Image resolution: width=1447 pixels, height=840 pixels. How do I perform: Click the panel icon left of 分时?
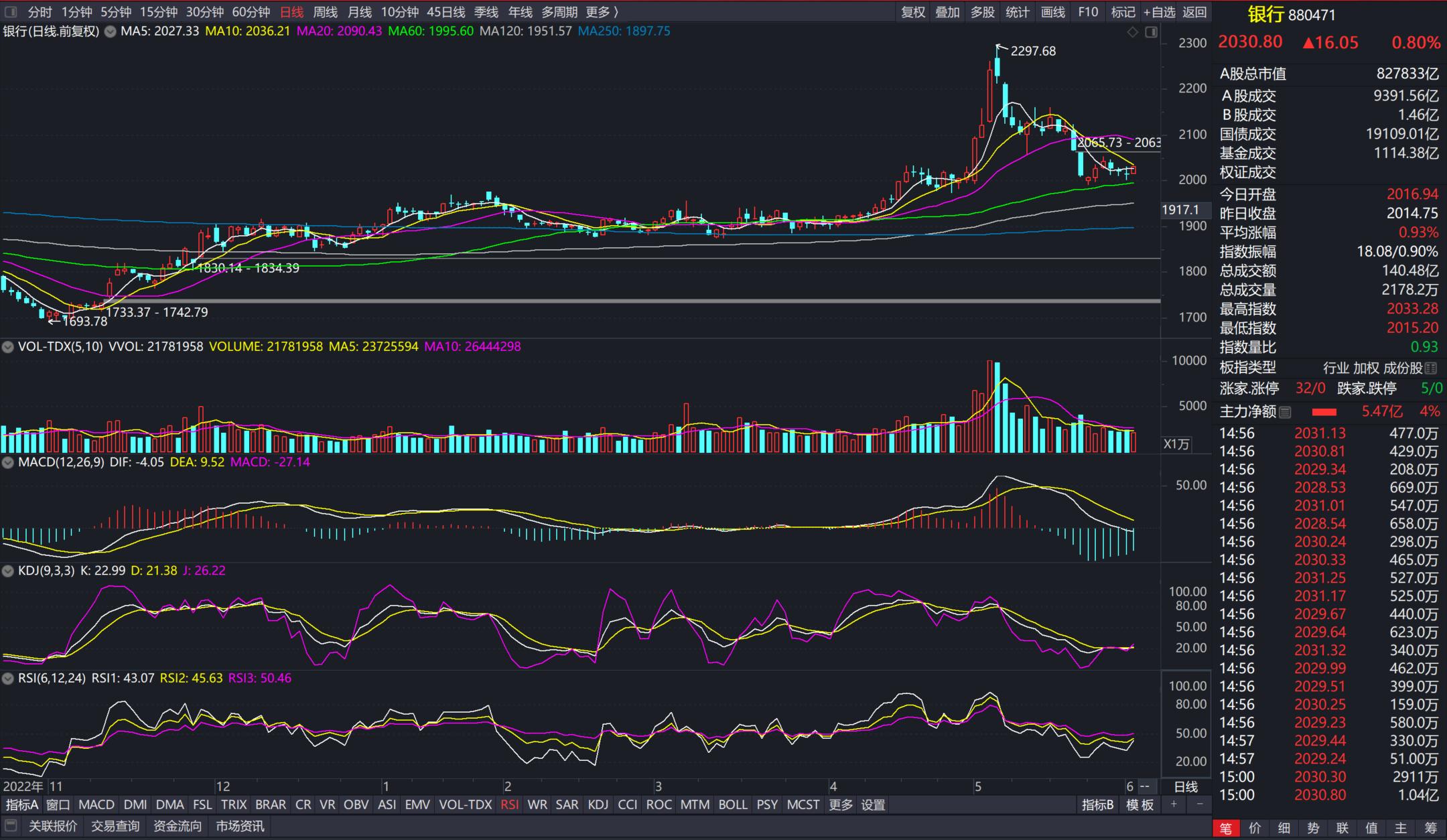point(11,12)
